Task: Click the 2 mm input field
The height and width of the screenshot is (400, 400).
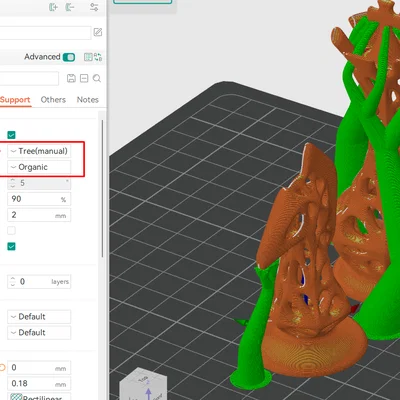Action: point(39,215)
